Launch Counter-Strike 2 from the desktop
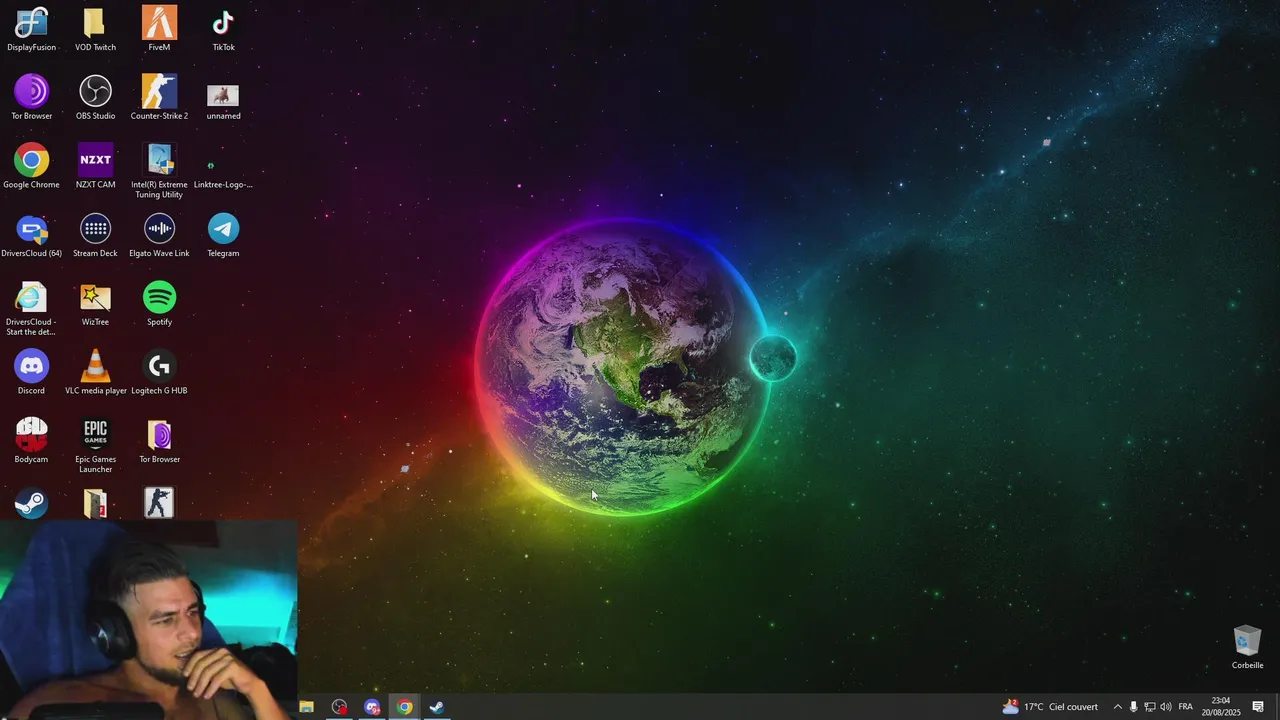1280x720 pixels. tap(159, 98)
